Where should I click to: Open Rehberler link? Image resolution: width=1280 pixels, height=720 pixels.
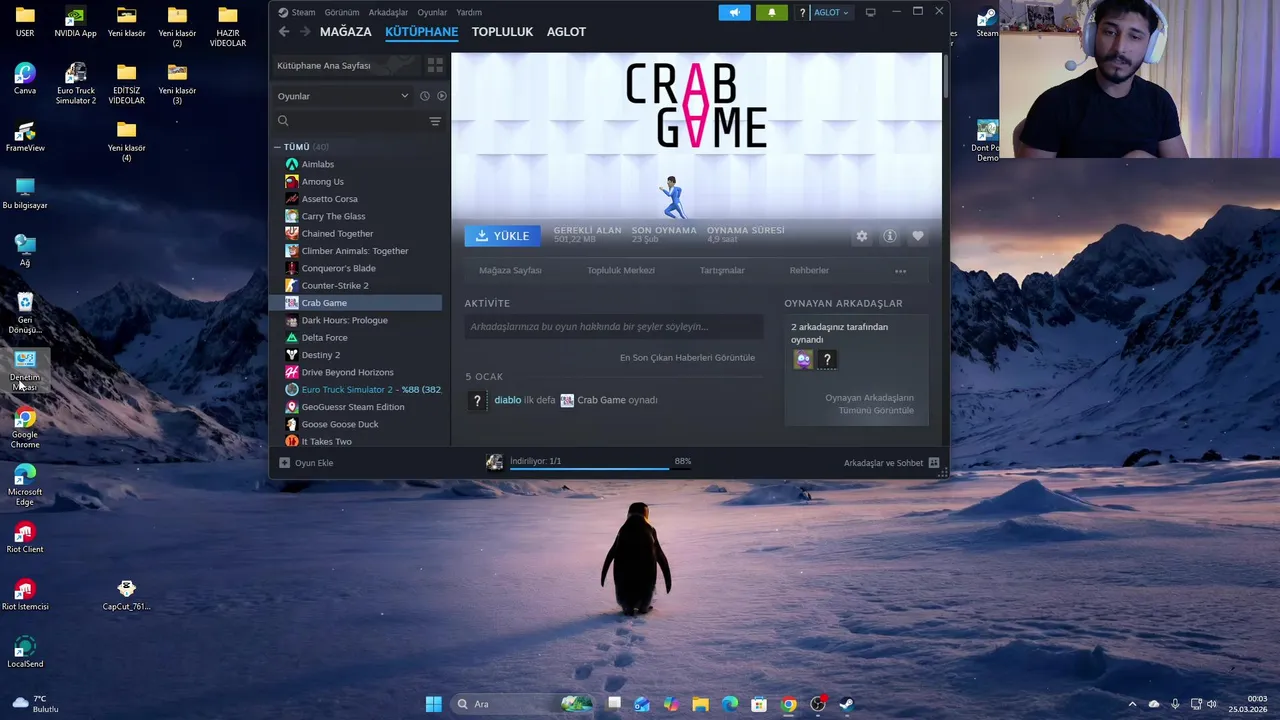(809, 271)
